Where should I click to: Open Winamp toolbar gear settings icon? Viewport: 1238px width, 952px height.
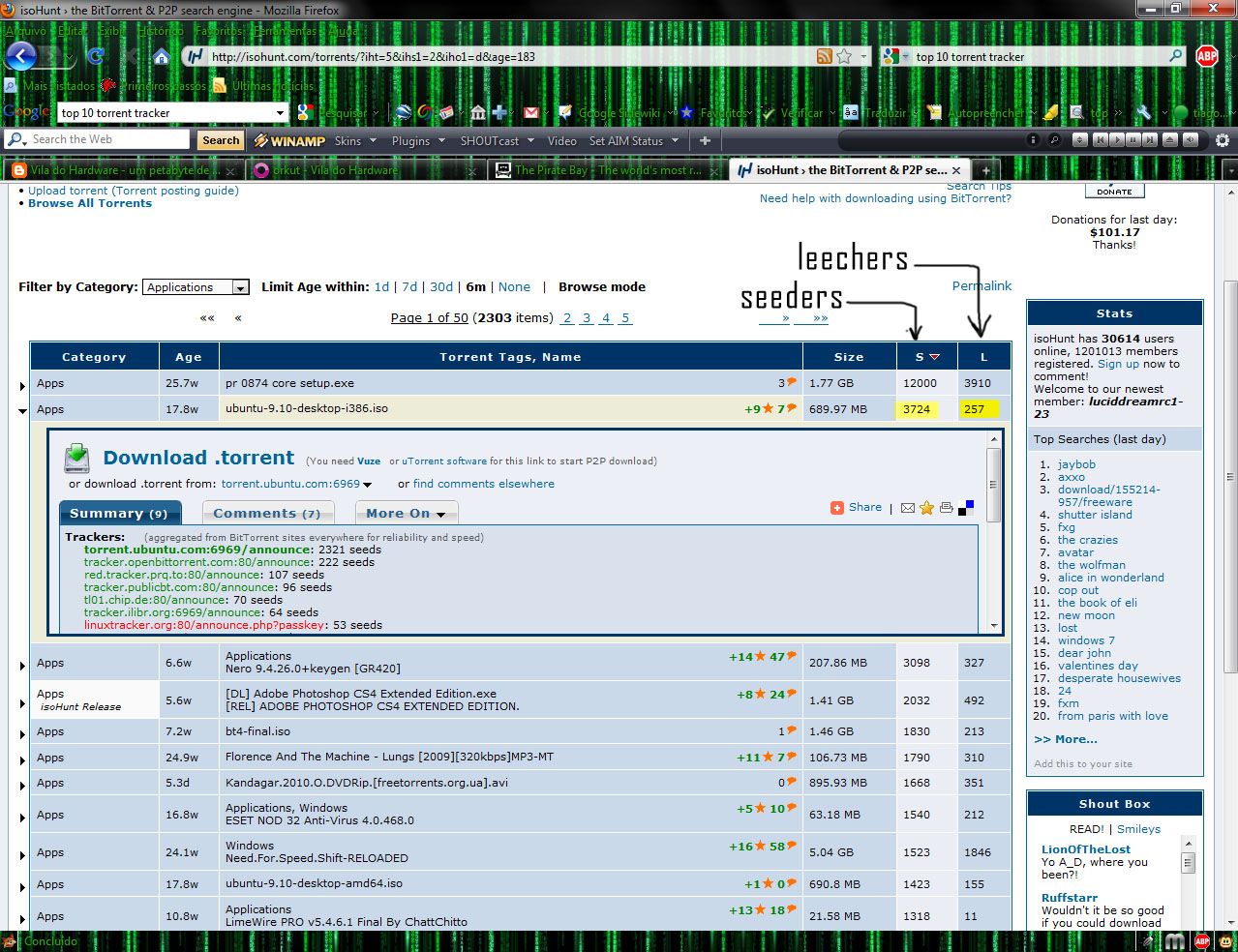tap(1223, 140)
